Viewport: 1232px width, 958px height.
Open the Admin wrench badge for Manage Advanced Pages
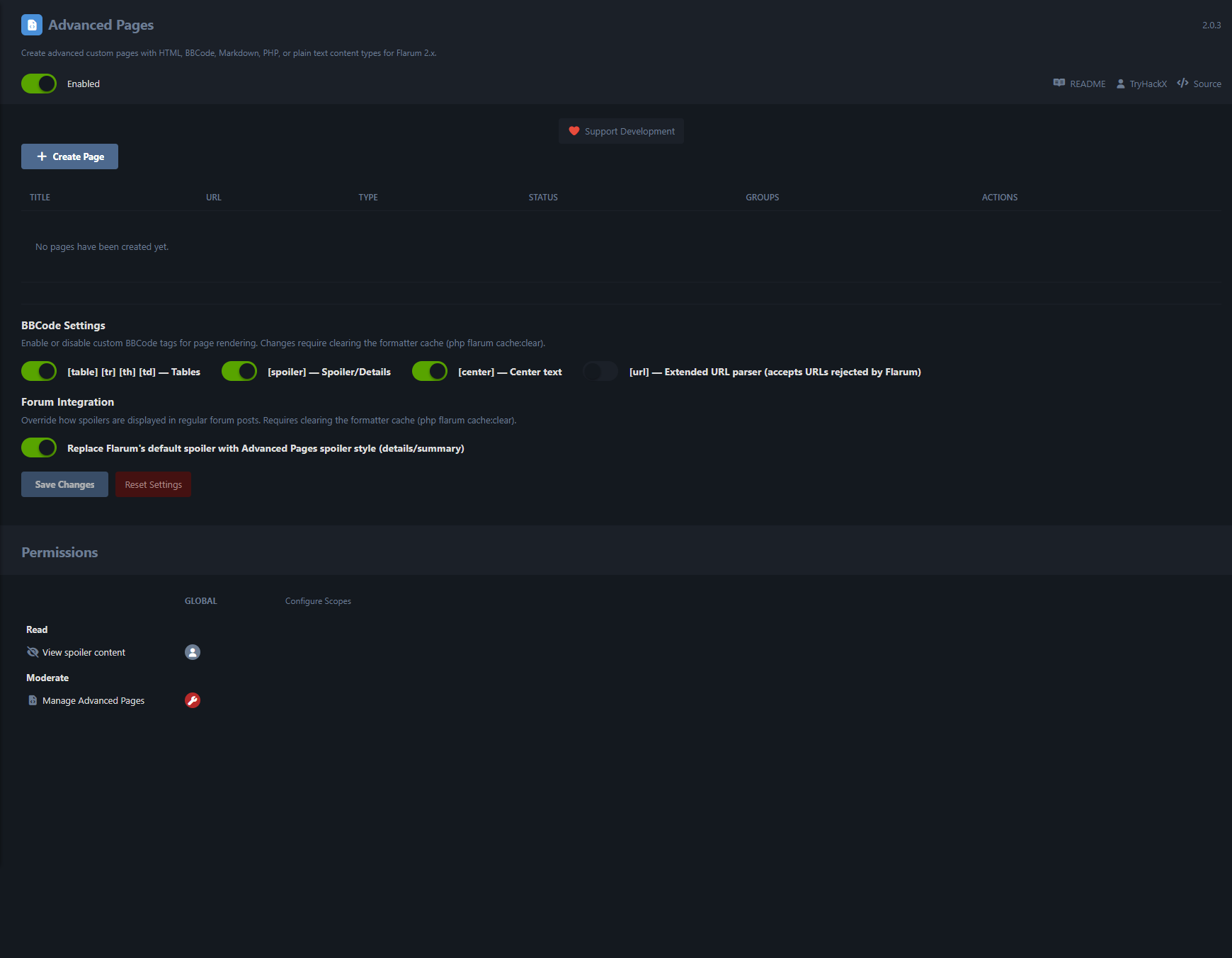point(193,700)
